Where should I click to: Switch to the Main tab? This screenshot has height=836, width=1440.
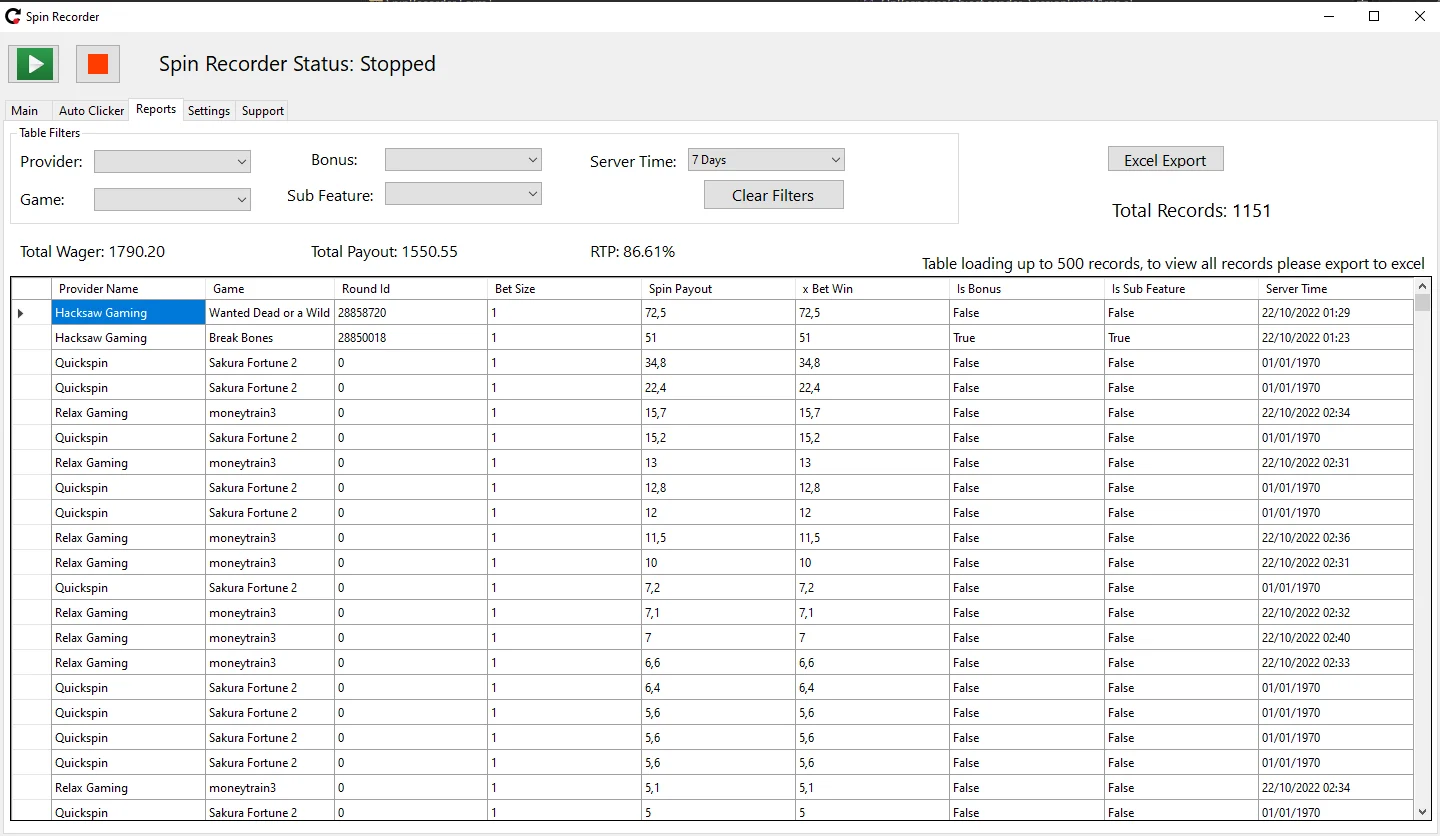[25, 111]
